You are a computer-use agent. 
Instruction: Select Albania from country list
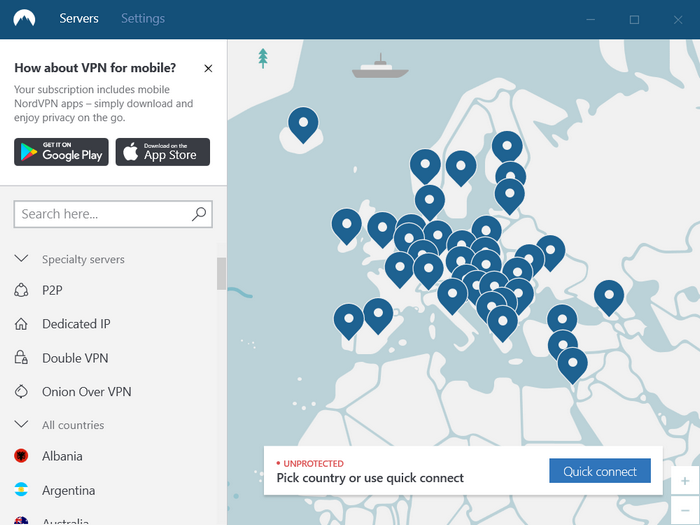pyautogui.click(x=62, y=456)
